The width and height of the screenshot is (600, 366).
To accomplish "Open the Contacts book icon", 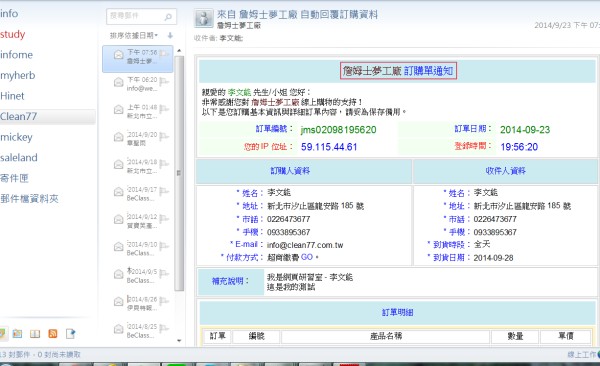I will click(35, 333).
